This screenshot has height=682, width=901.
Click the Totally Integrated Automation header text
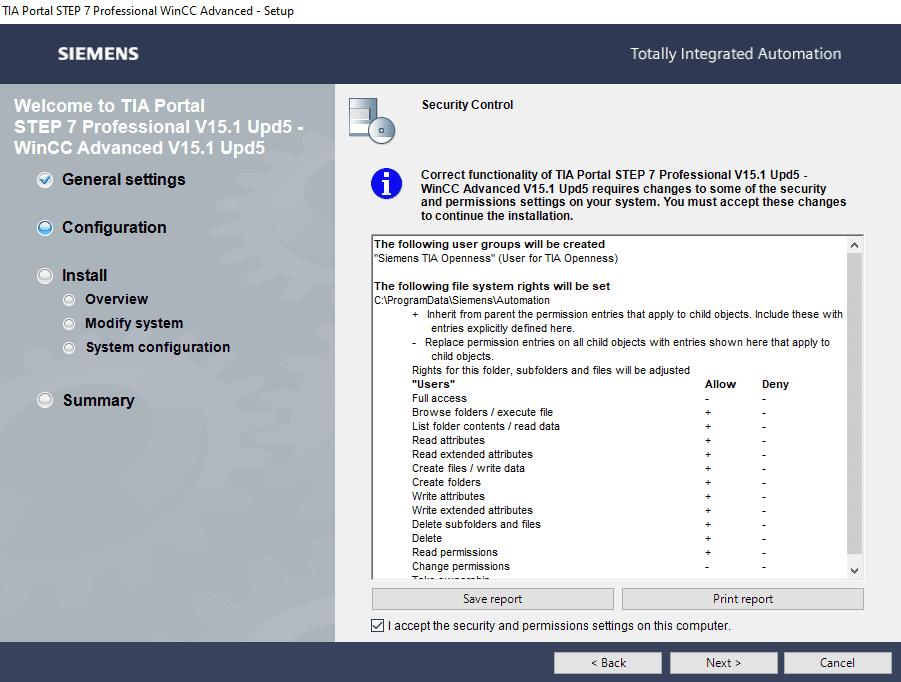[x=736, y=54]
